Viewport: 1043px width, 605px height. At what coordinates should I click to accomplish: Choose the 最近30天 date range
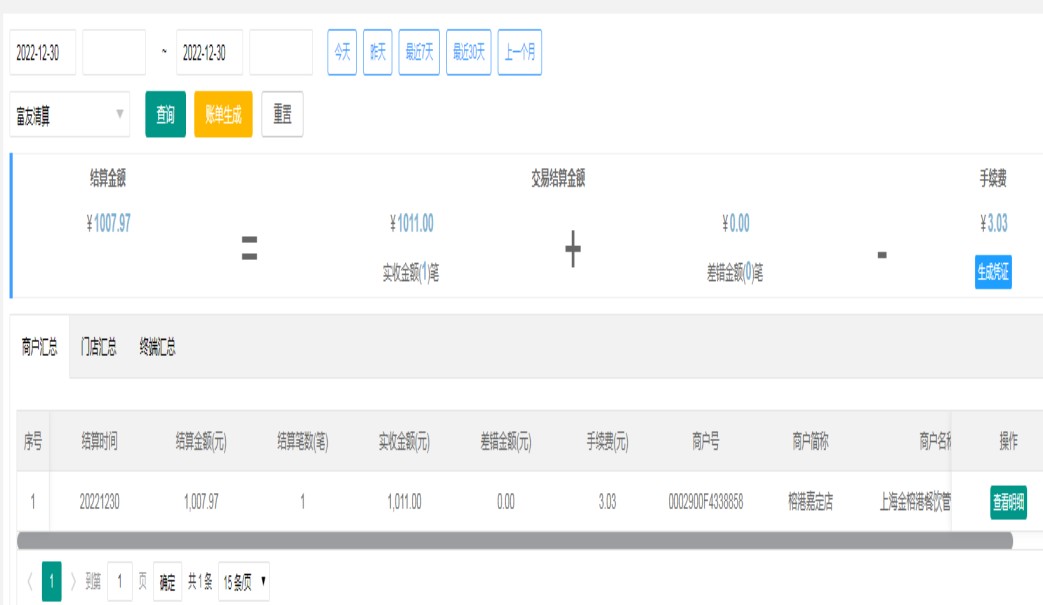[468, 52]
